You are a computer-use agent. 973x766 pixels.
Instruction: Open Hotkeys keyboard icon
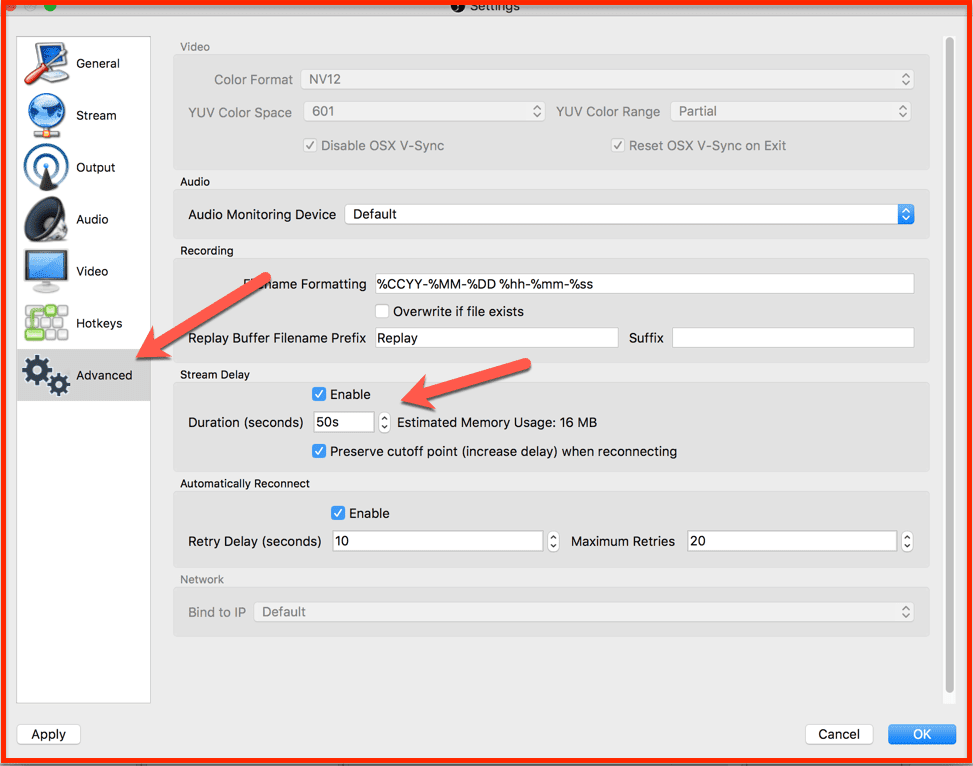click(46, 324)
